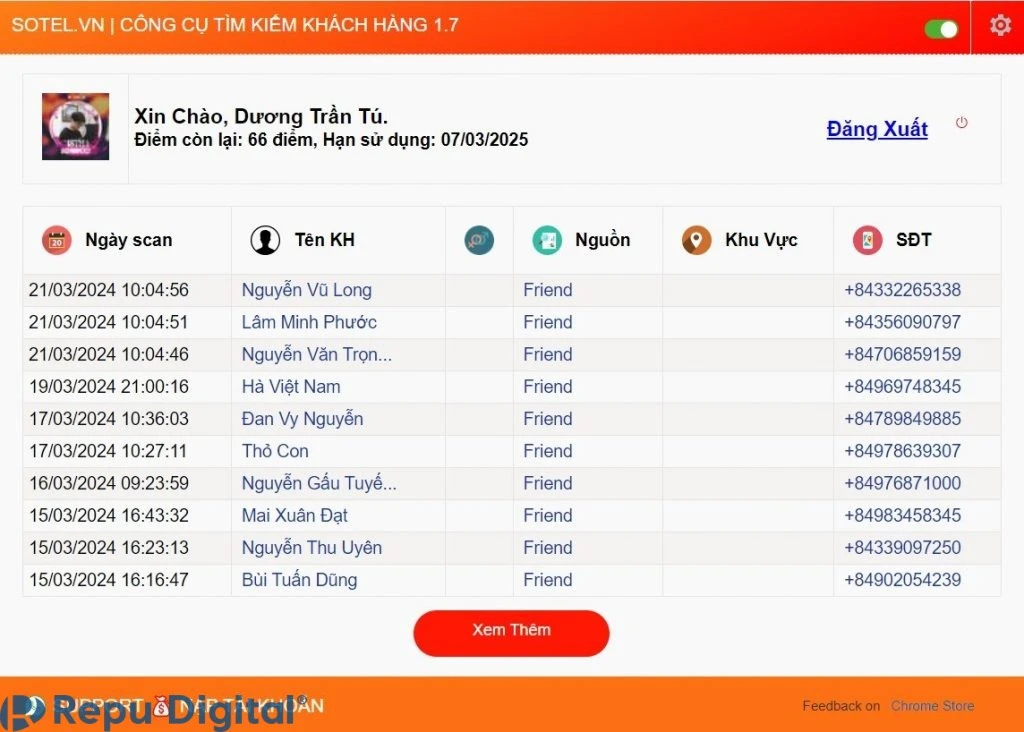The image size is (1024, 732).
Task: Follow the Chrome Store footer link
Action: (x=931, y=705)
